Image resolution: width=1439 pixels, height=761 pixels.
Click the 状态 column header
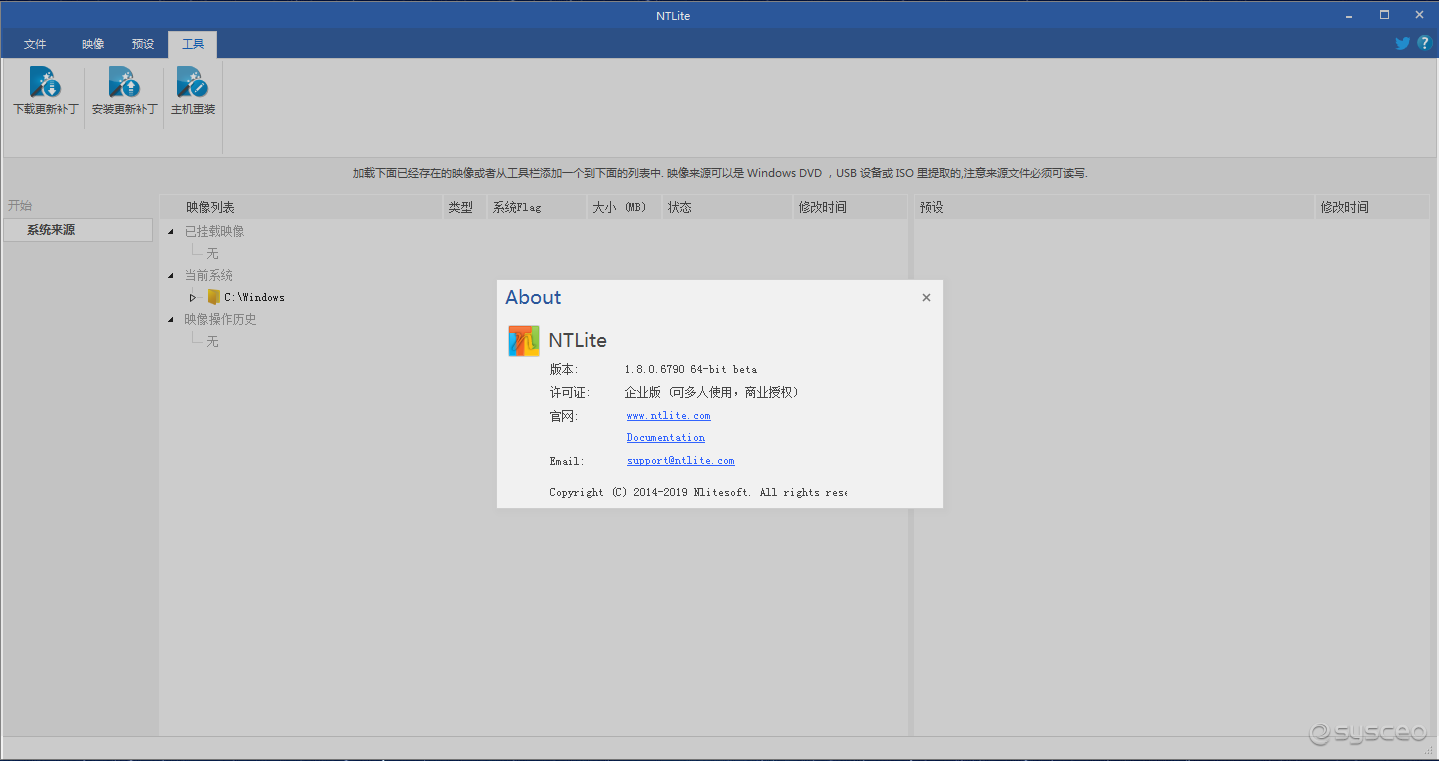727,207
